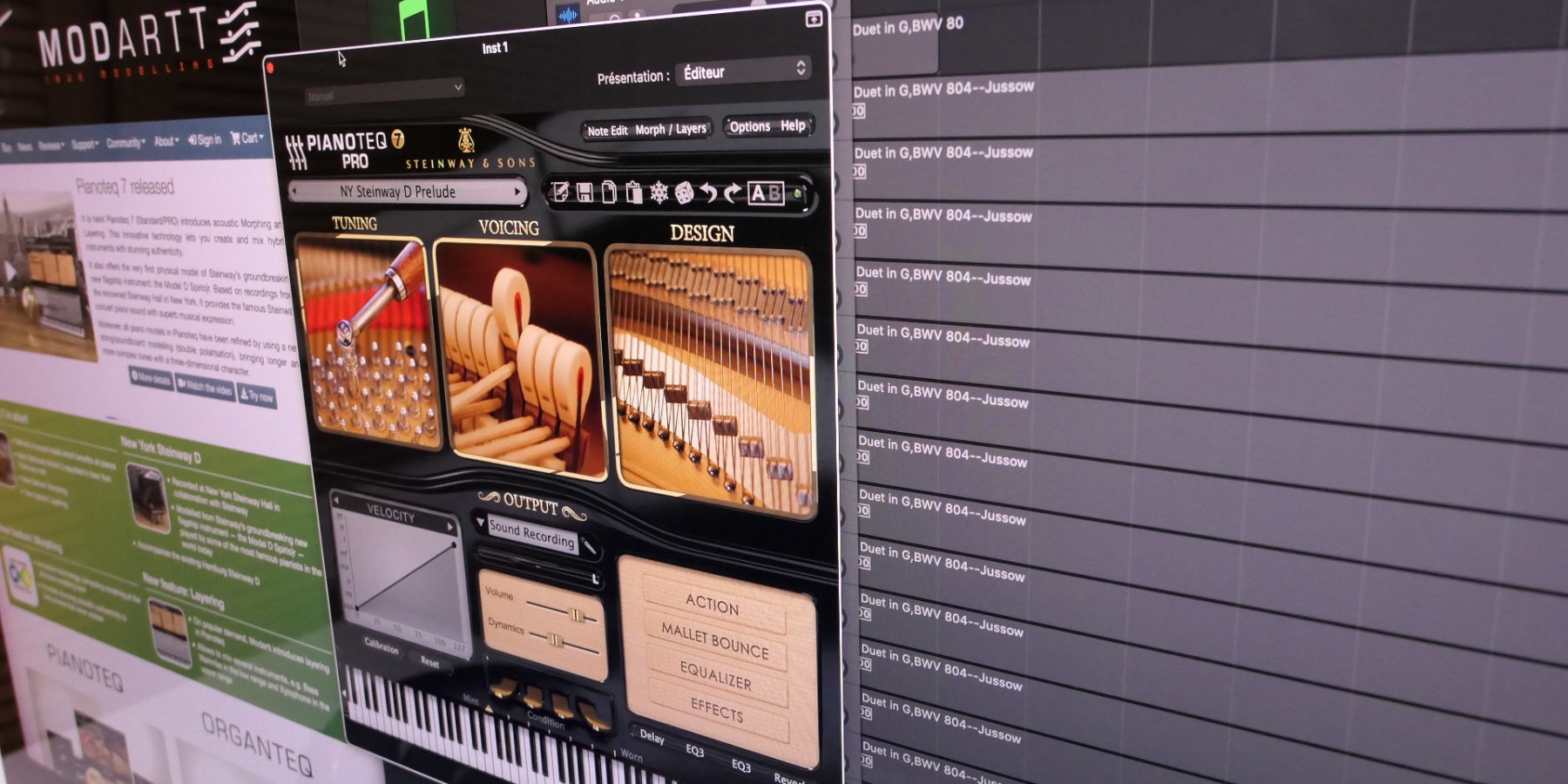
Task: Open the Présentation Éditeur dropdown
Action: tap(745, 72)
